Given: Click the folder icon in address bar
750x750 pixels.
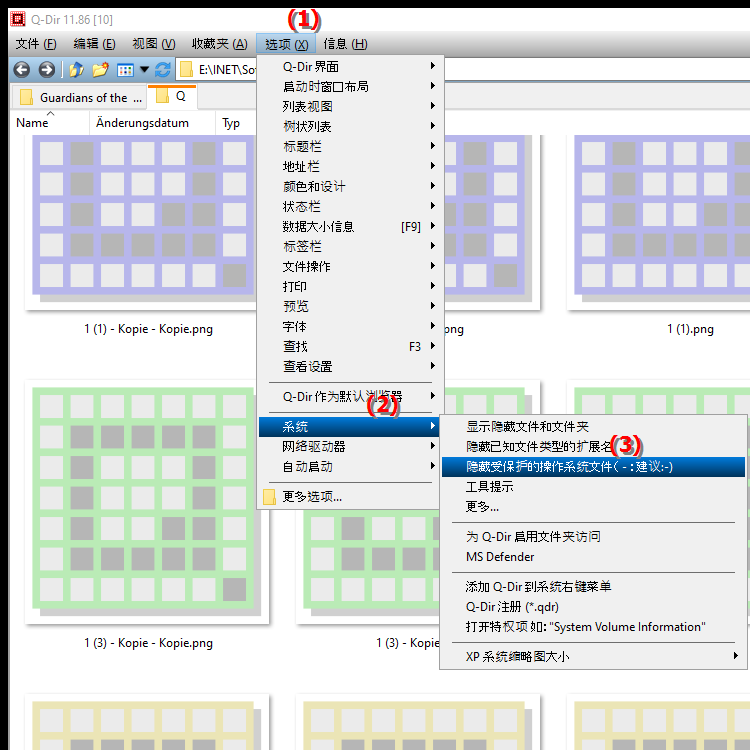Looking at the screenshot, I should (186, 70).
